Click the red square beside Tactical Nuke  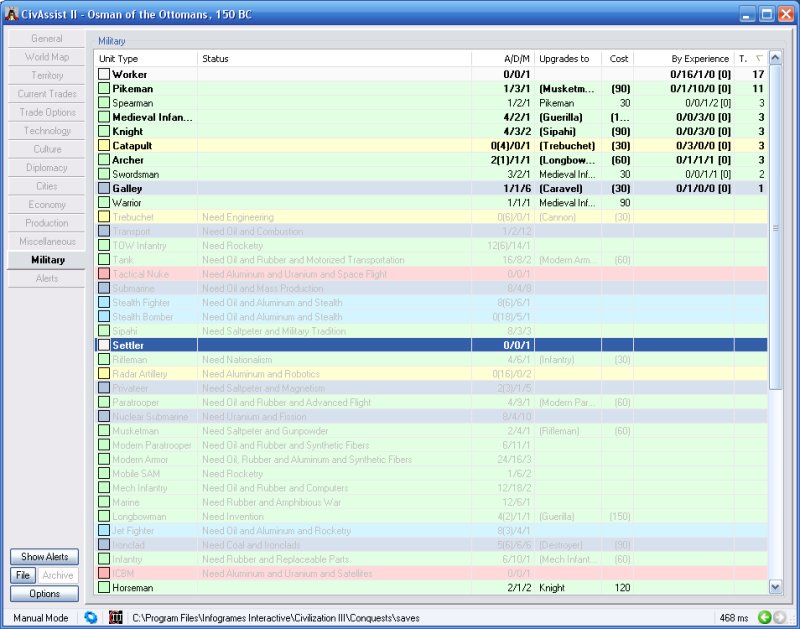[104, 274]
